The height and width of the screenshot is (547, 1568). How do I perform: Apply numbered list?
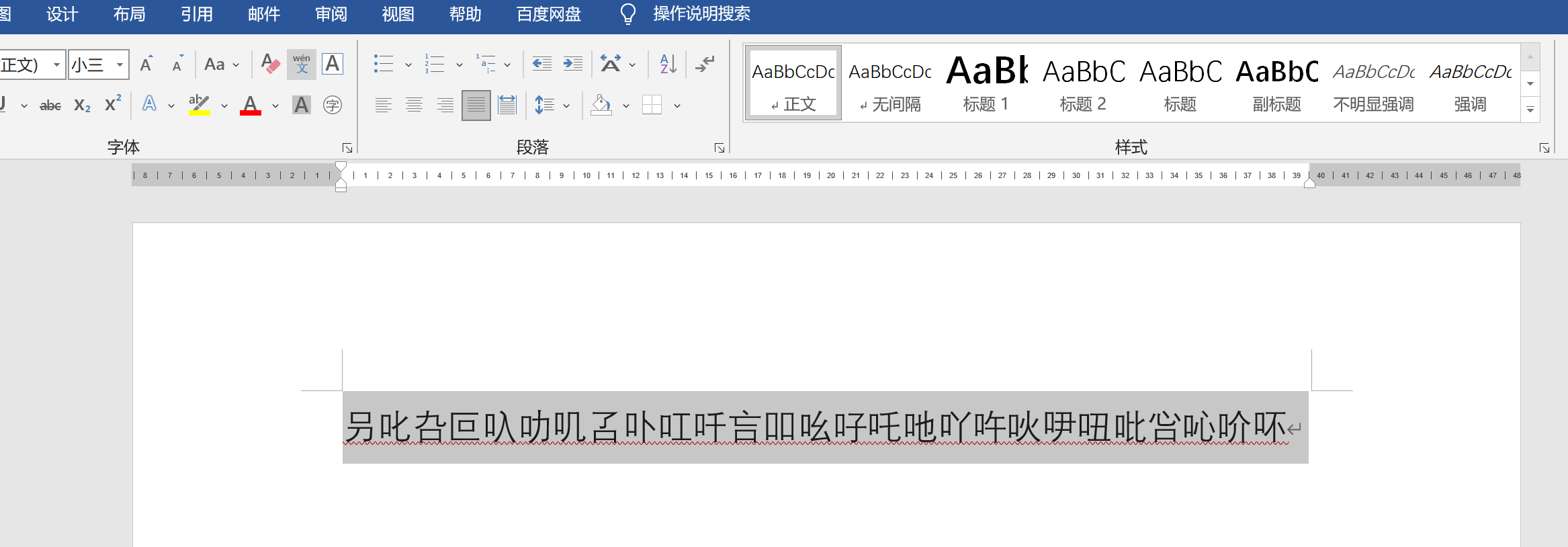pos(435,65)
